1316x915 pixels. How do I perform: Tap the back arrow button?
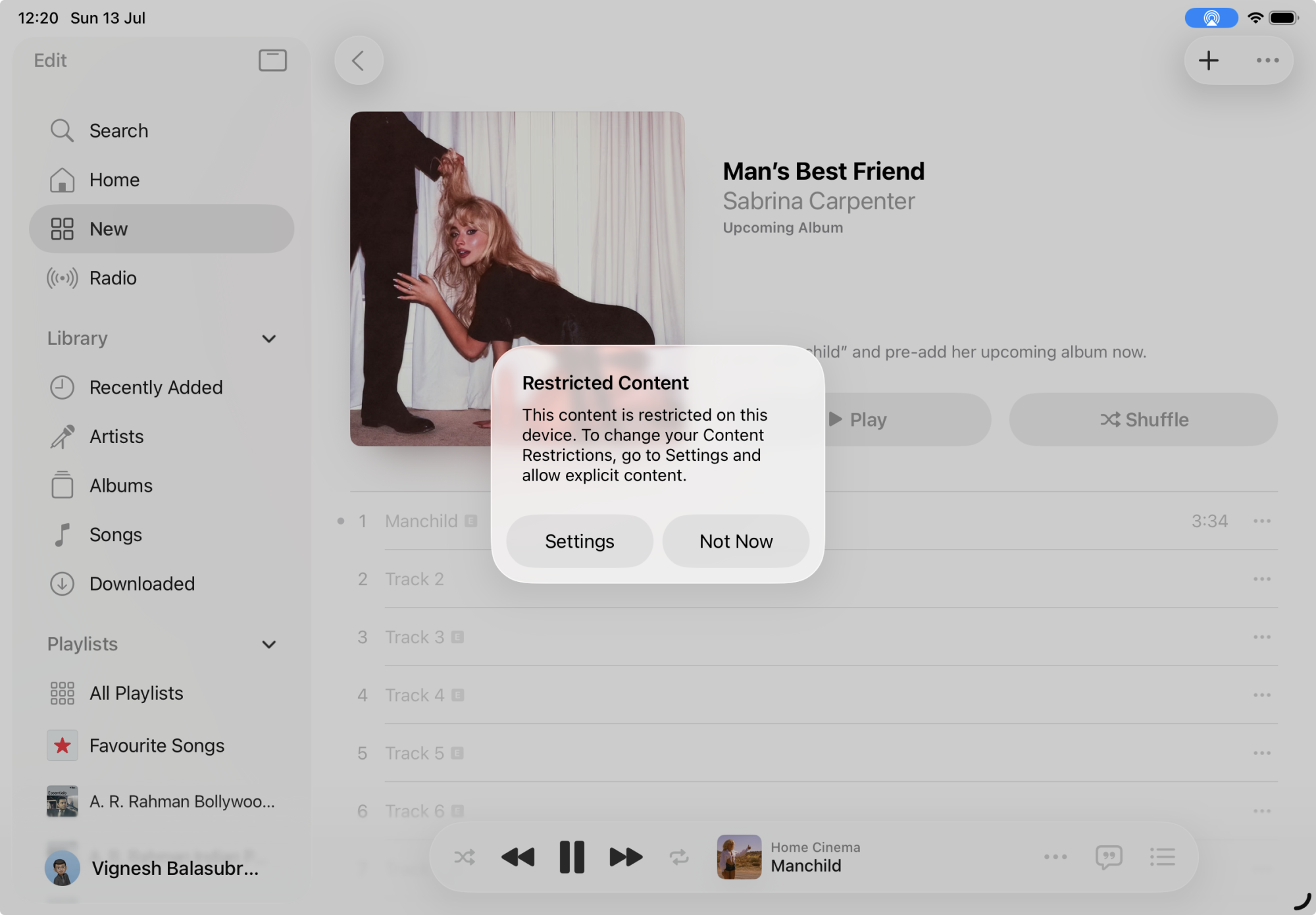pos(359,61)
